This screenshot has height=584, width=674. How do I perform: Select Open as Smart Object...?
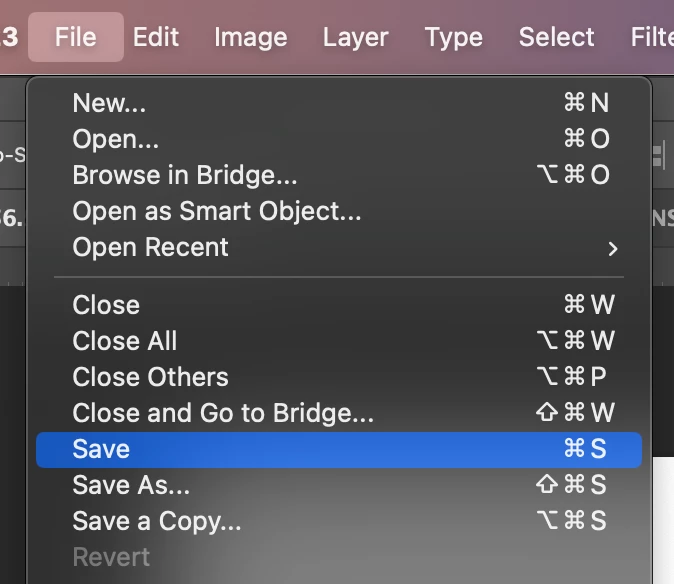(217, 211)
